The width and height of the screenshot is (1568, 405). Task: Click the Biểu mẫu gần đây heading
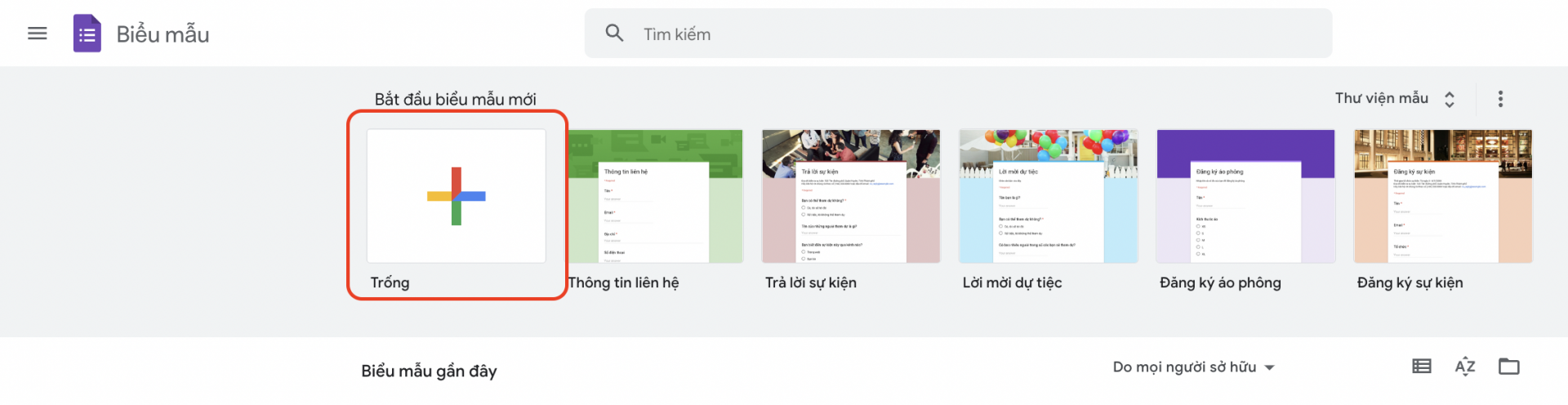point(429,371)
